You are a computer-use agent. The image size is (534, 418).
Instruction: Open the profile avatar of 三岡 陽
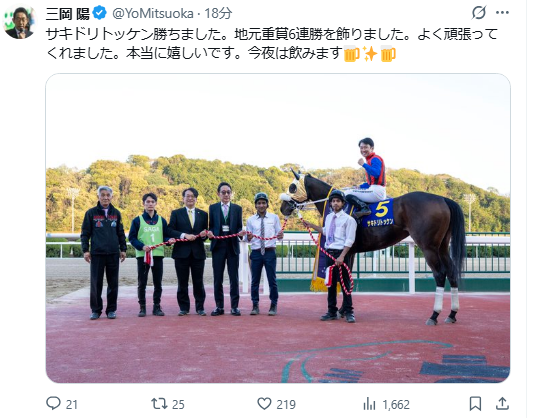pos(19,22)
